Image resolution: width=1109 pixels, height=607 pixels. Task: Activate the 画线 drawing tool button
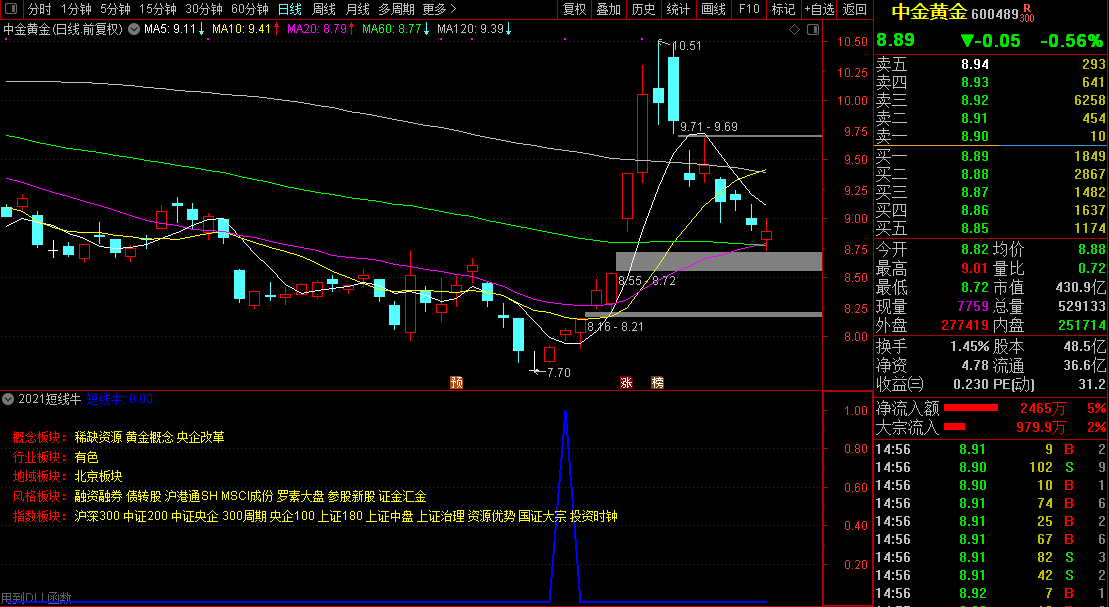click(x=713, y=9)
